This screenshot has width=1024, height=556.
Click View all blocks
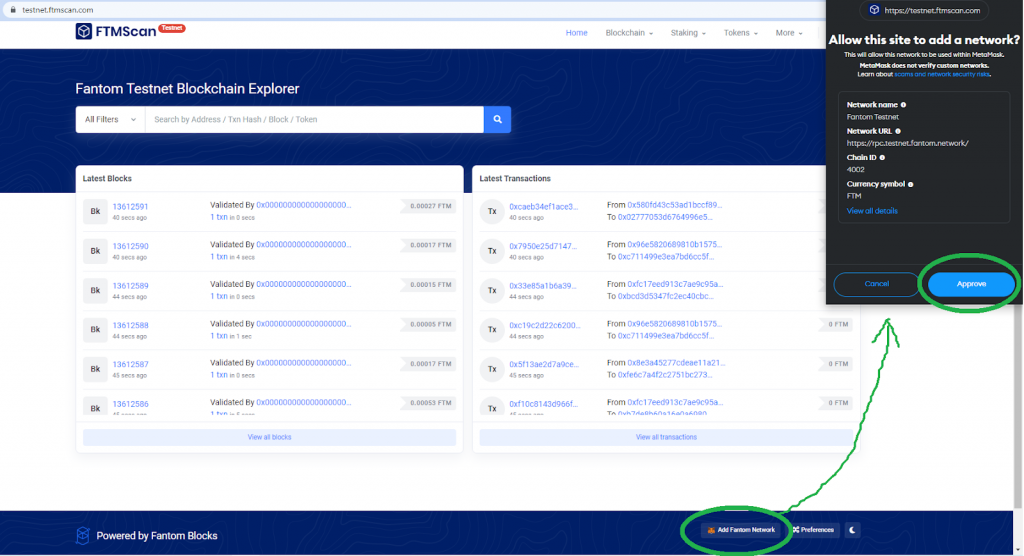pyautogui.click(x=269, y=437)
